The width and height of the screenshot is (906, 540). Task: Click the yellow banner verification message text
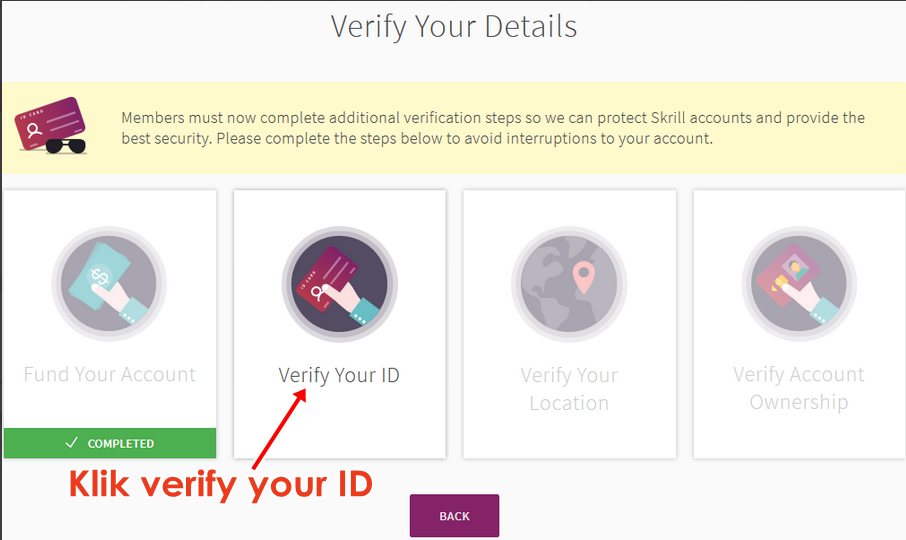493,118
